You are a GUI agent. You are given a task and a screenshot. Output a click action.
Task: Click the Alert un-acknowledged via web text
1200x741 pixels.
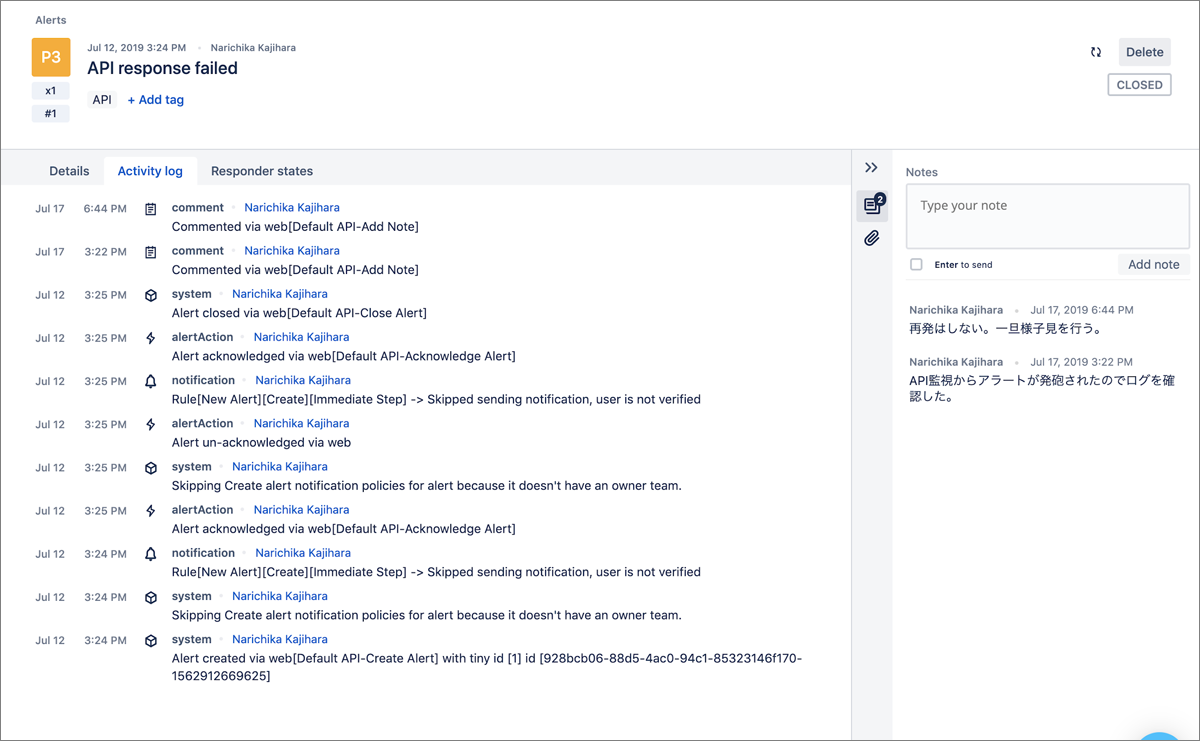click(x=261, y=442)
